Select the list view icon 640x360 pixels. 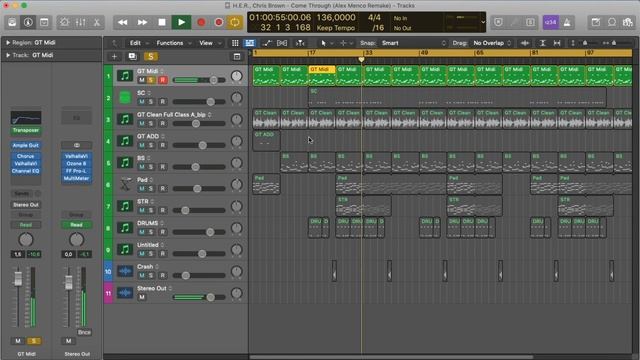pos(249,43)
